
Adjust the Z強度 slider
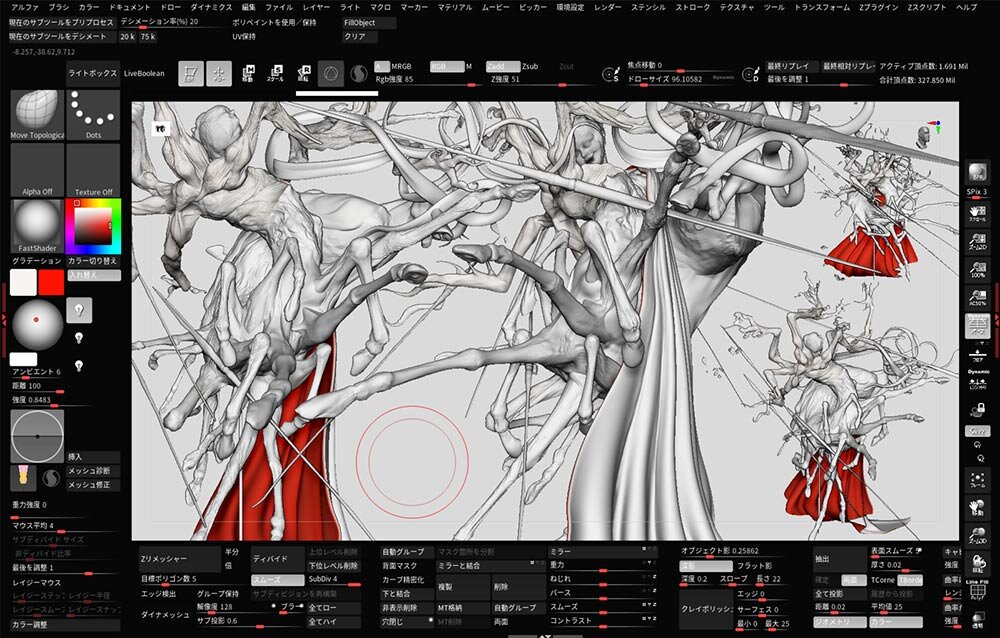540,80
